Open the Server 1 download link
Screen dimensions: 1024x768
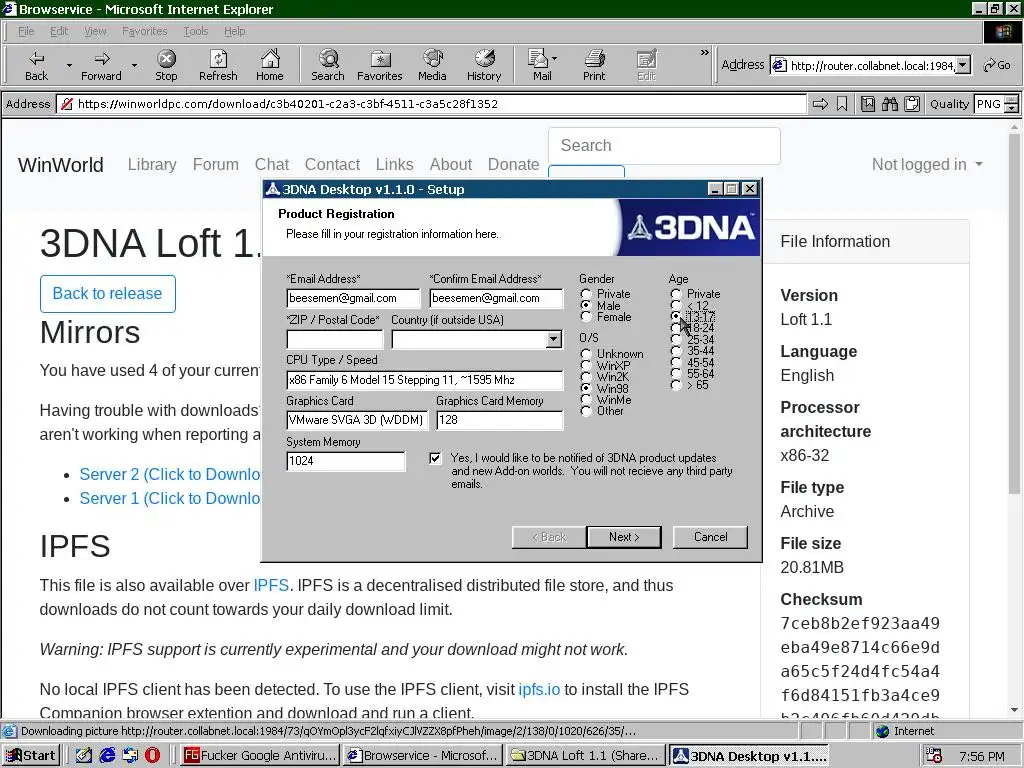[x=170, y=499]
